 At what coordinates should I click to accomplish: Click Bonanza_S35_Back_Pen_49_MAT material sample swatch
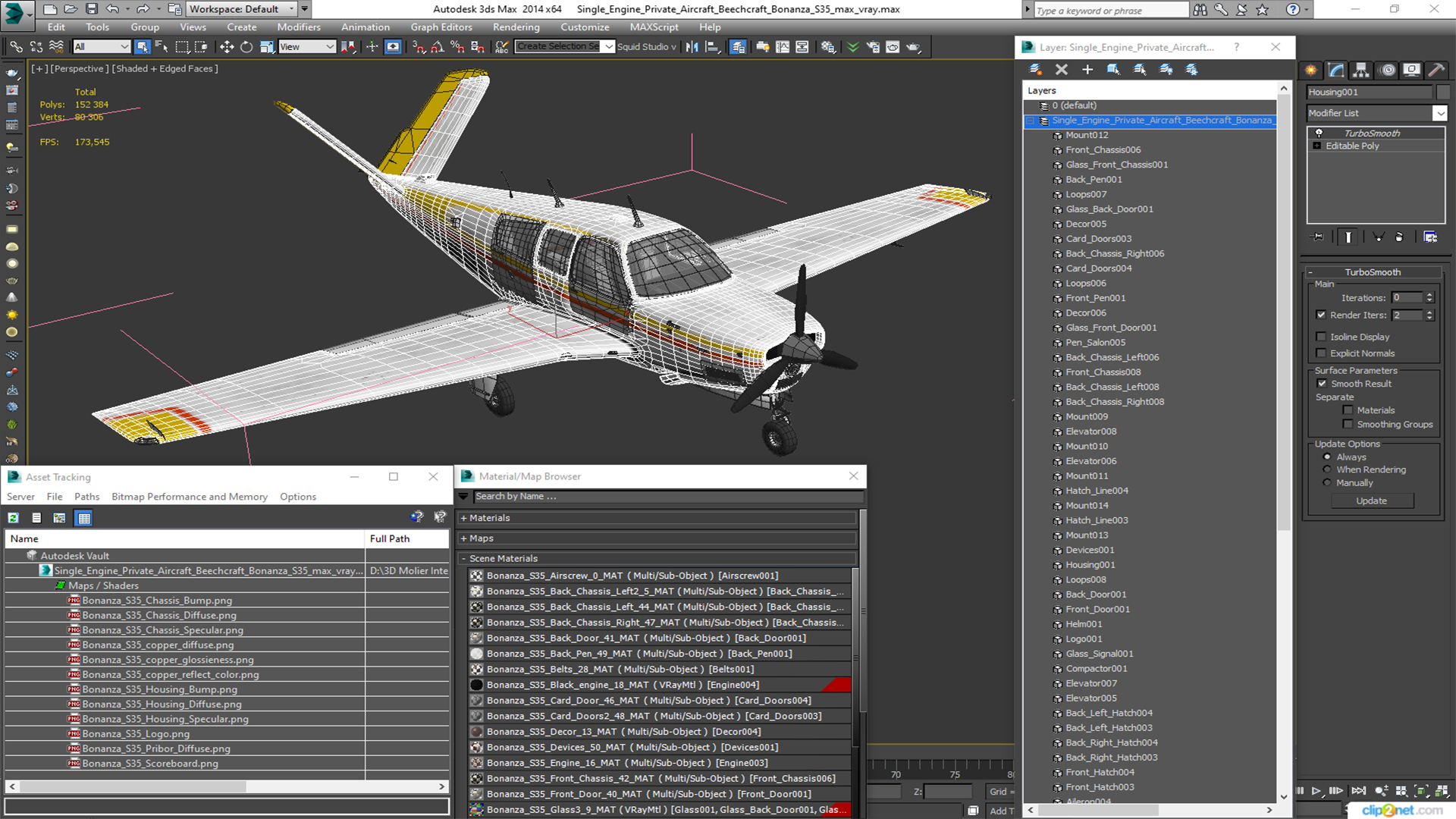click(x=476, y=654)
